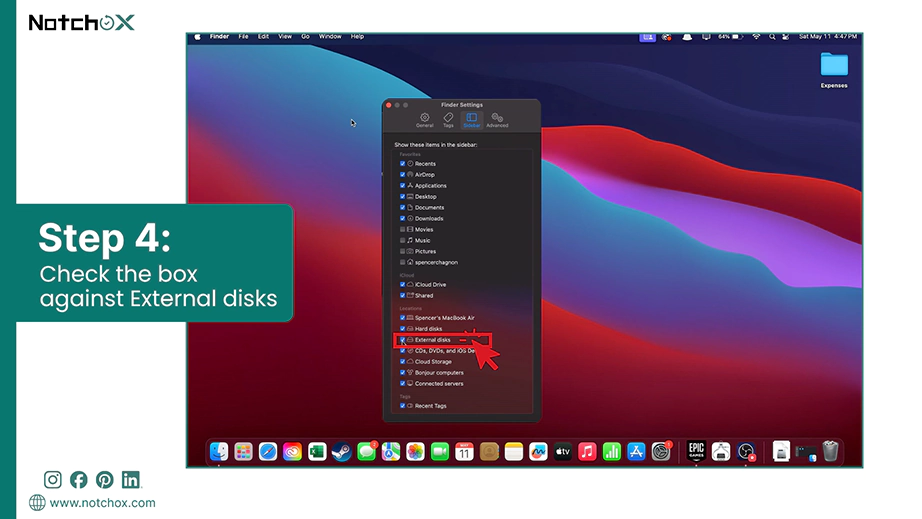The height and width of the screenshot is (519, 922).
Task: Toggle the Applications checkbox
Action: (x=403, y=186)
